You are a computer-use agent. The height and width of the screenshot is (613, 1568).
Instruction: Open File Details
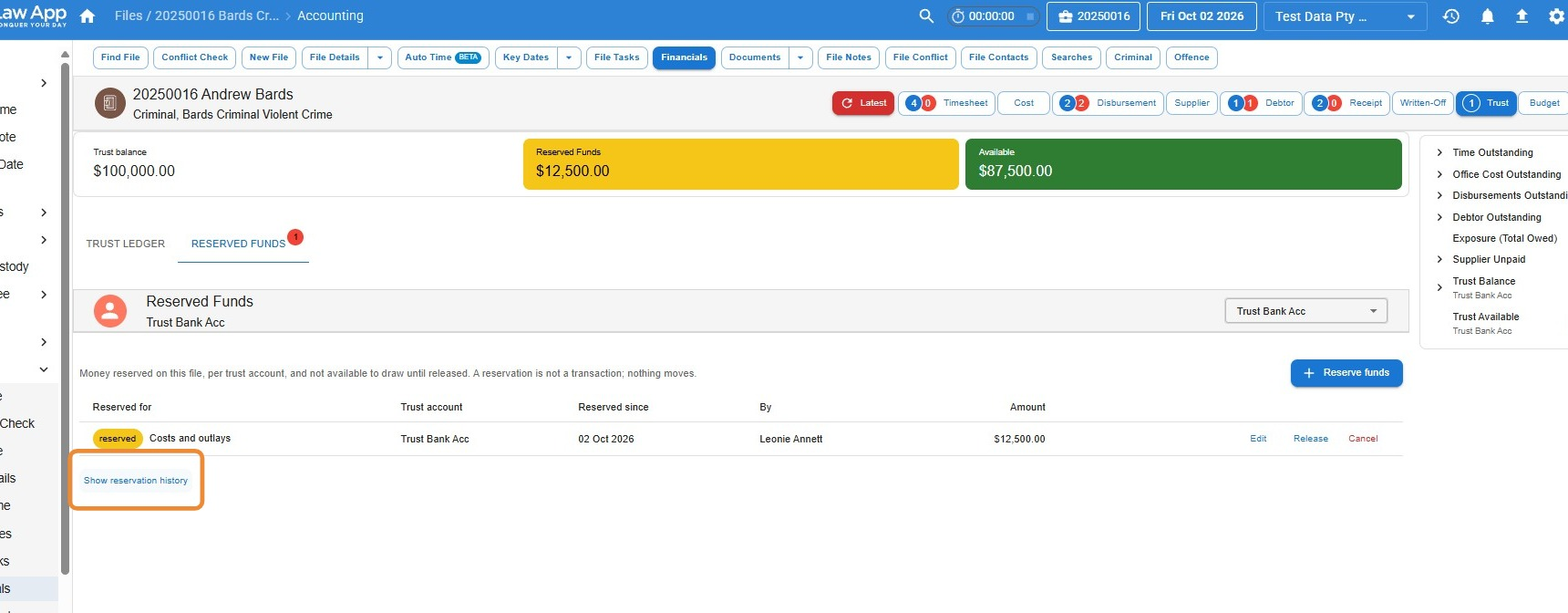pos(335,57)
